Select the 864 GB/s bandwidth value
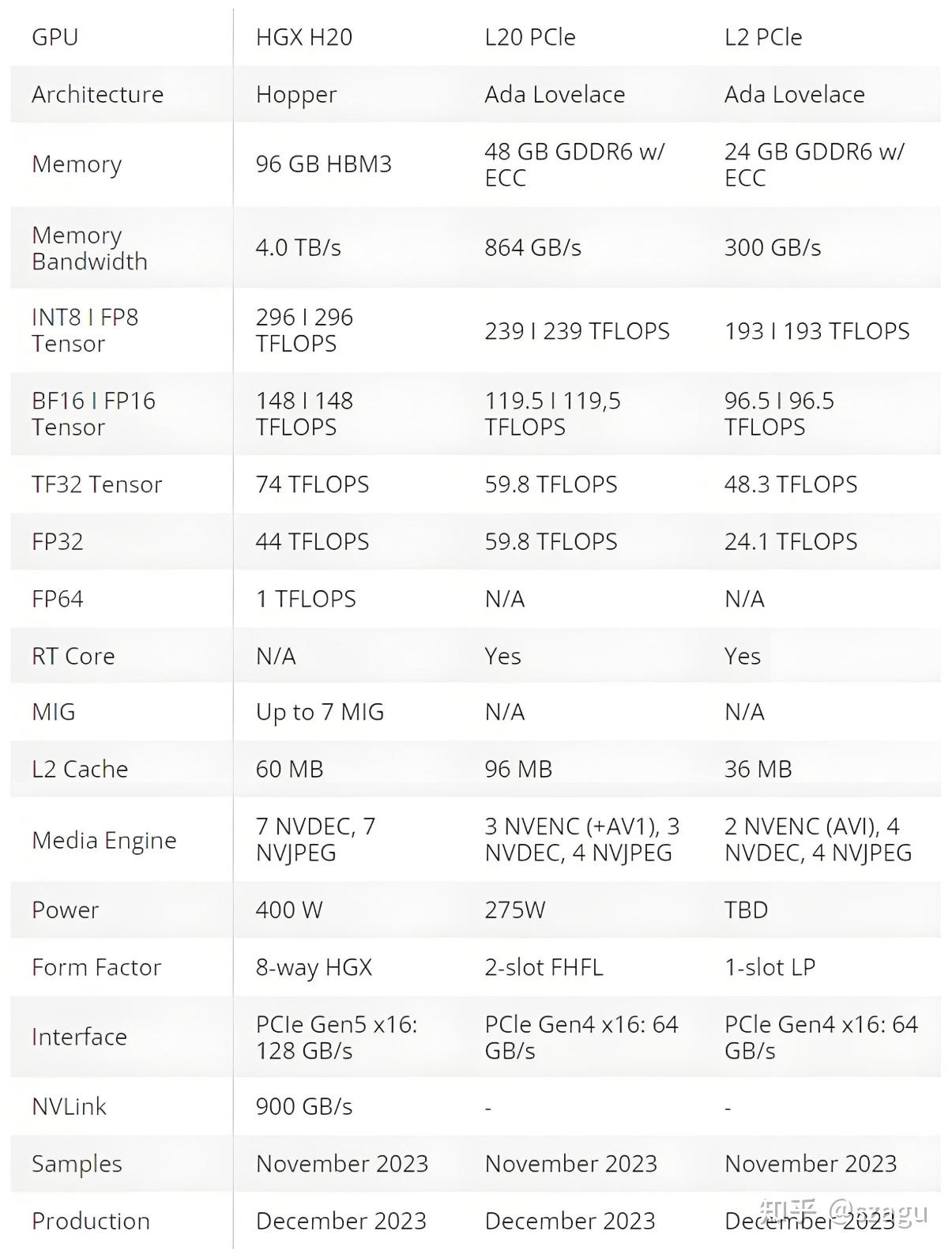 (532, 248)
